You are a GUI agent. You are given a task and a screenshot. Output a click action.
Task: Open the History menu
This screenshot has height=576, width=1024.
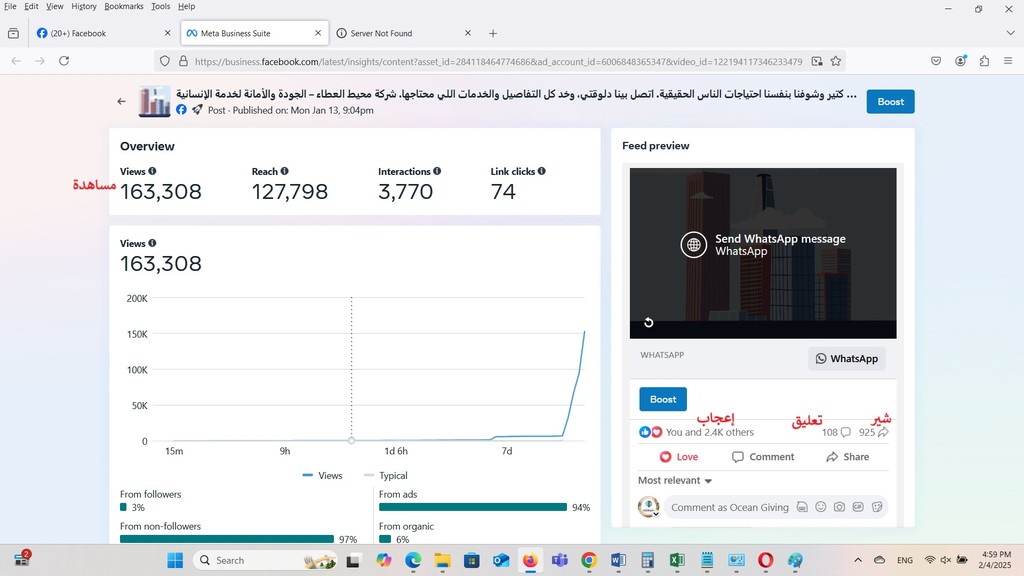84,7
